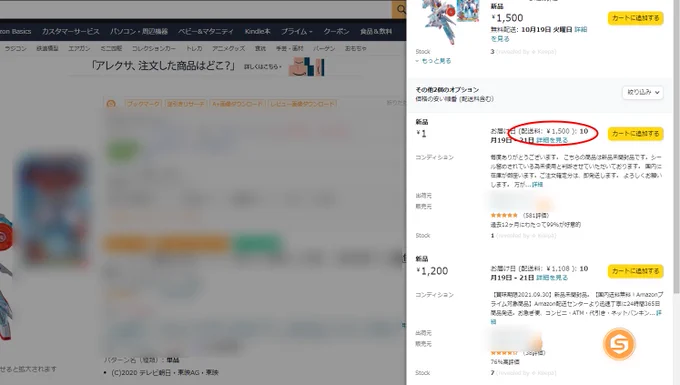Open Kindle本 navigation item
The height and width of the screenshot is (385, 680).
tap(257, 31)
